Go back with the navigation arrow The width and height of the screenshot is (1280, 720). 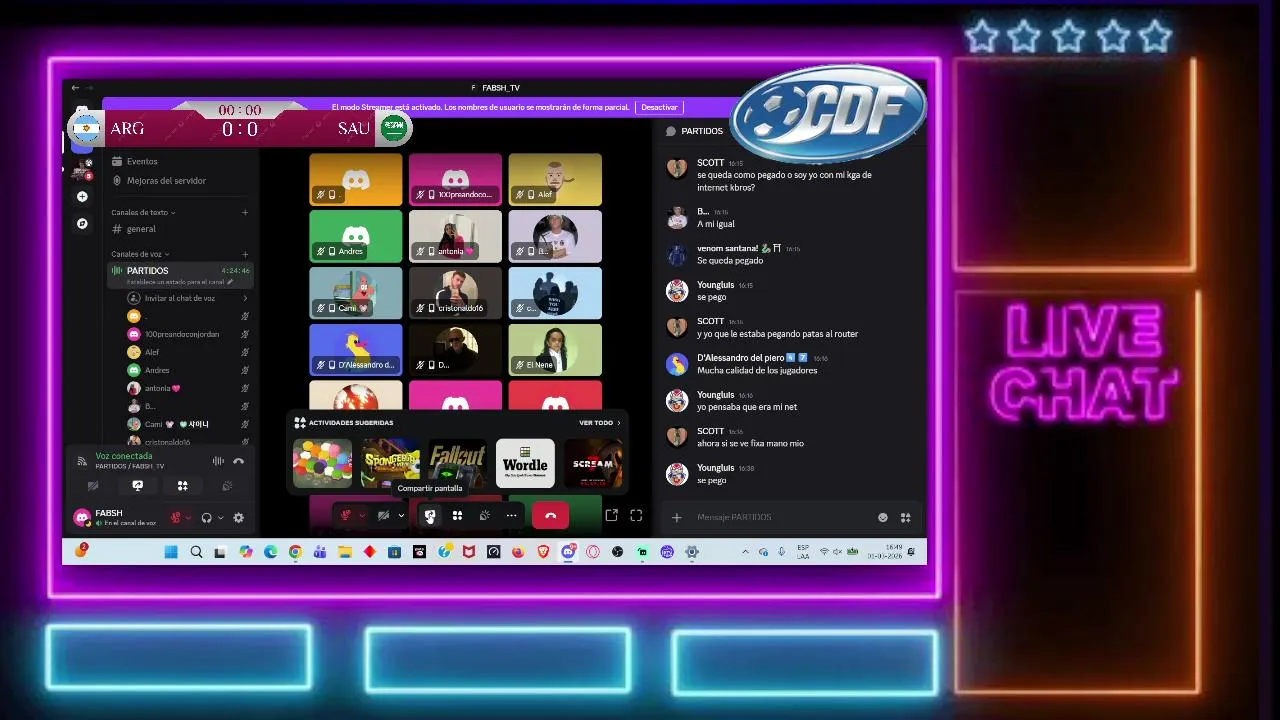click(x=75, y=88)
